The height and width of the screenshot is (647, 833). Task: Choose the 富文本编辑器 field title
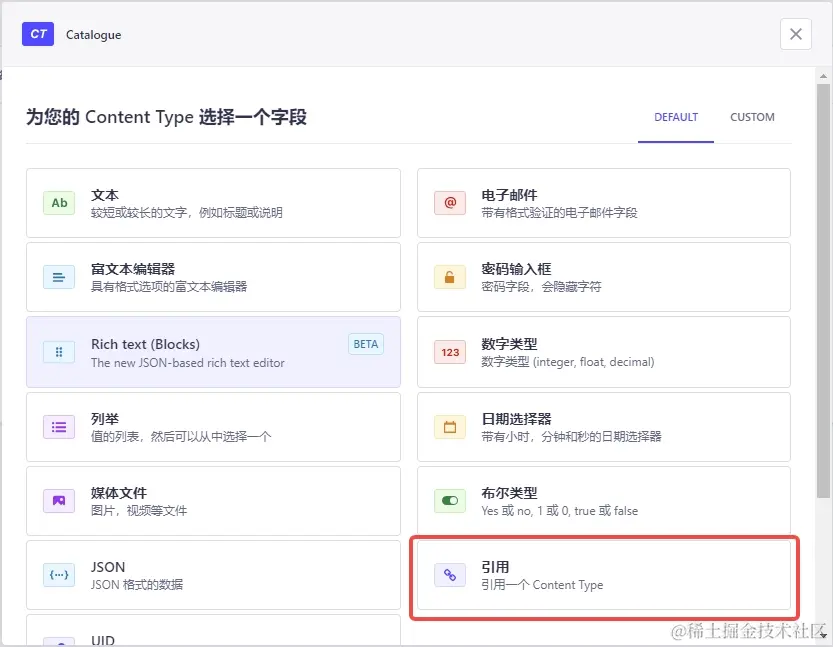click(x=133, y=269)
